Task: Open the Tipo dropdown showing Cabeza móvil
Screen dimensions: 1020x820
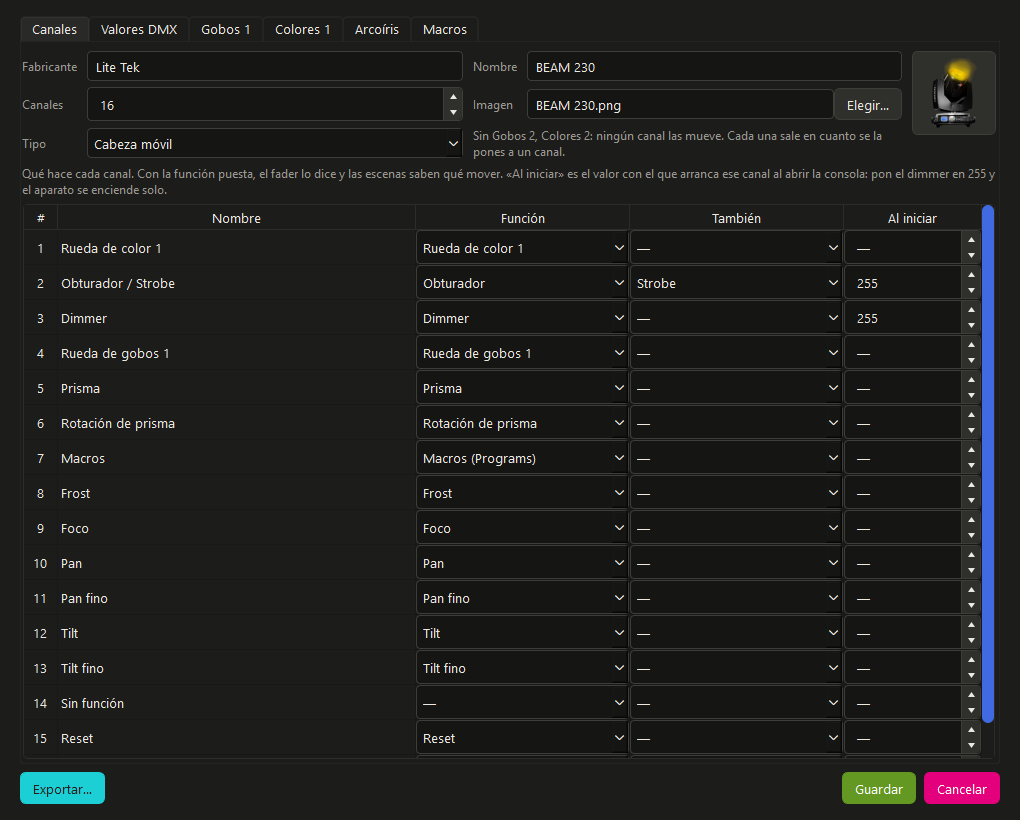Action: tap(275, 144)
